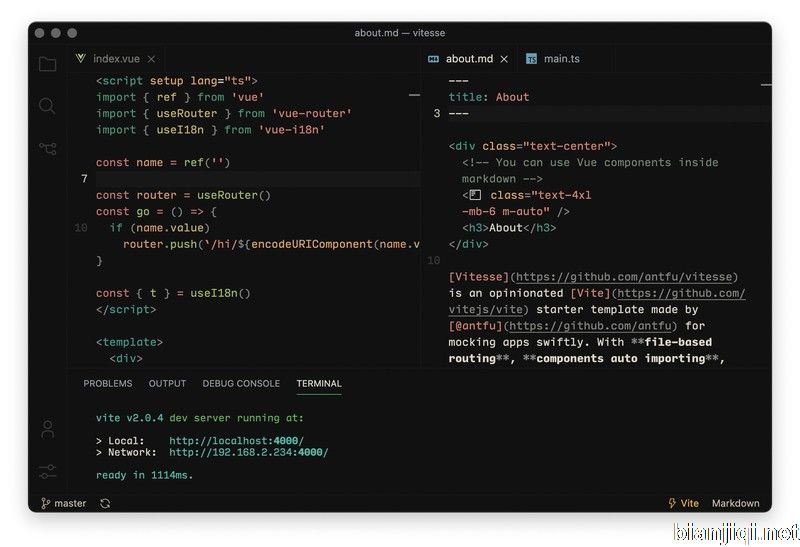Open the localhost:4000 link in terminal

236,440
